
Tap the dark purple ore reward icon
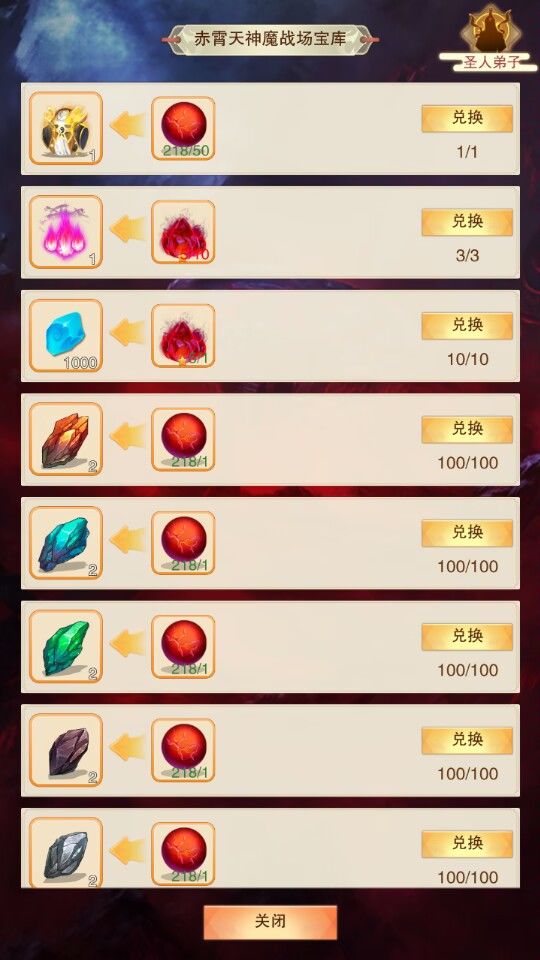[x=66, y=750]
